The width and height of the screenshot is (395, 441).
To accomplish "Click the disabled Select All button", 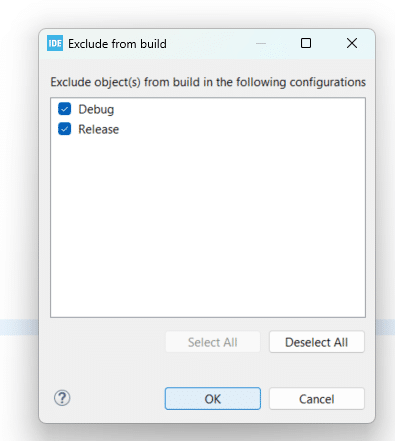I will point(213,342).
